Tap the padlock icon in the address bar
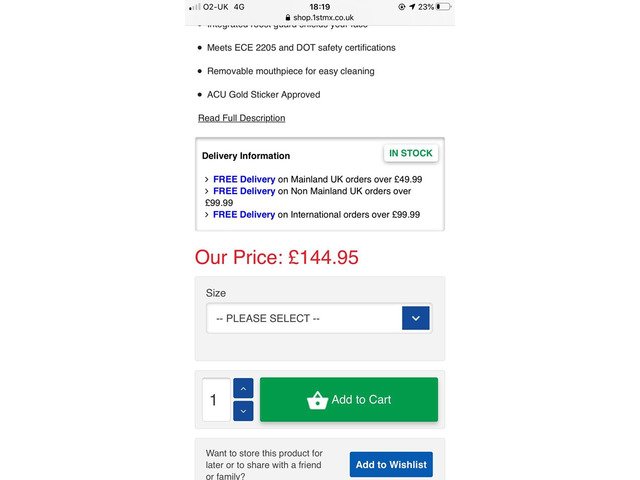 coord(288,18)
